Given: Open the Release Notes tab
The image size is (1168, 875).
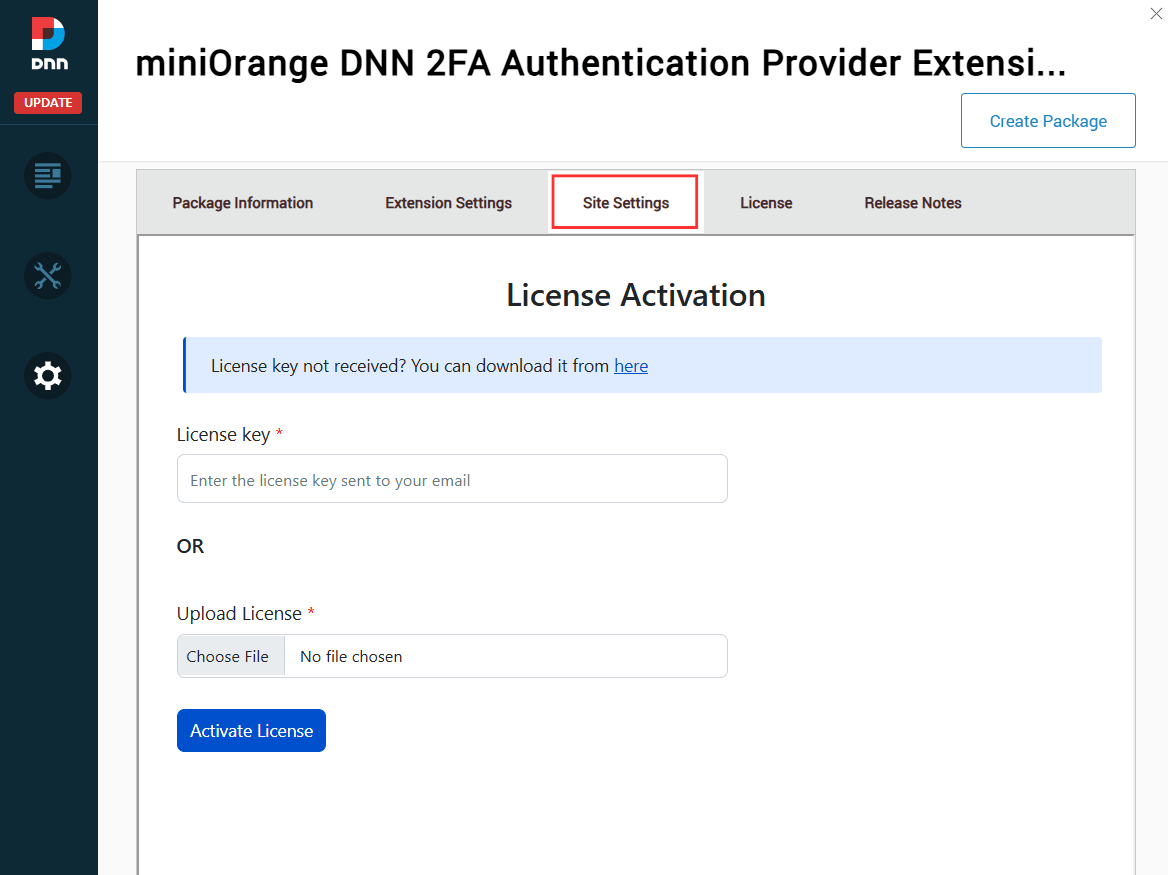Looking at the screenshot, I should tap(912, 202).
